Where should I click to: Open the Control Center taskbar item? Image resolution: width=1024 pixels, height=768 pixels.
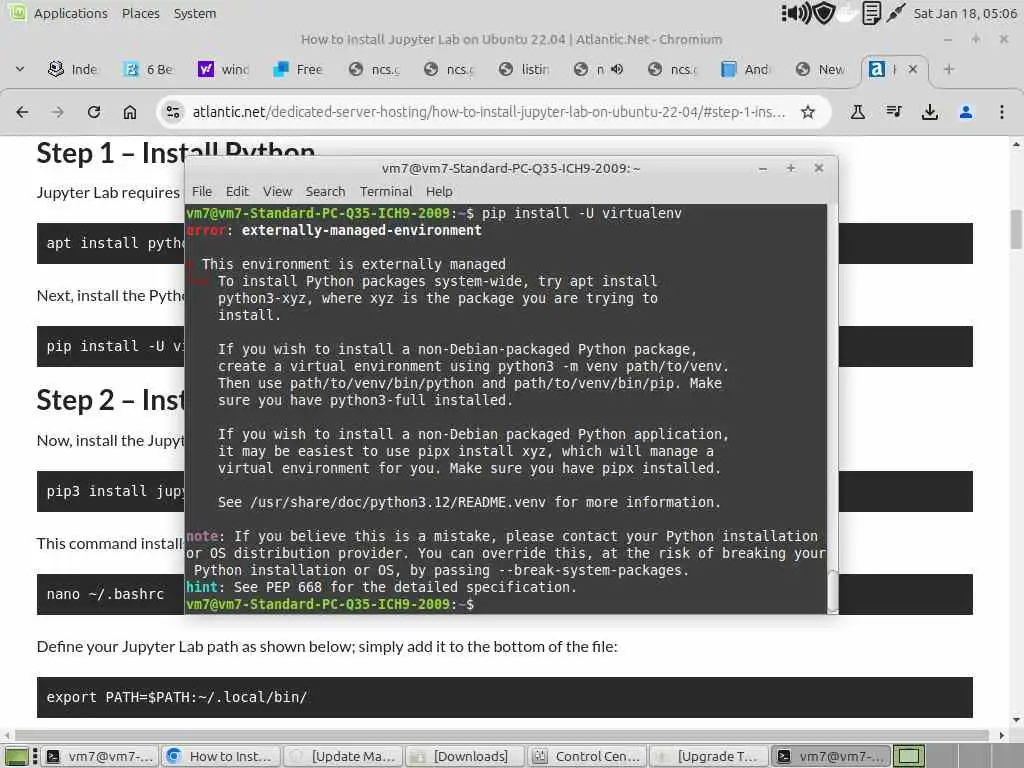click(587, 756)
